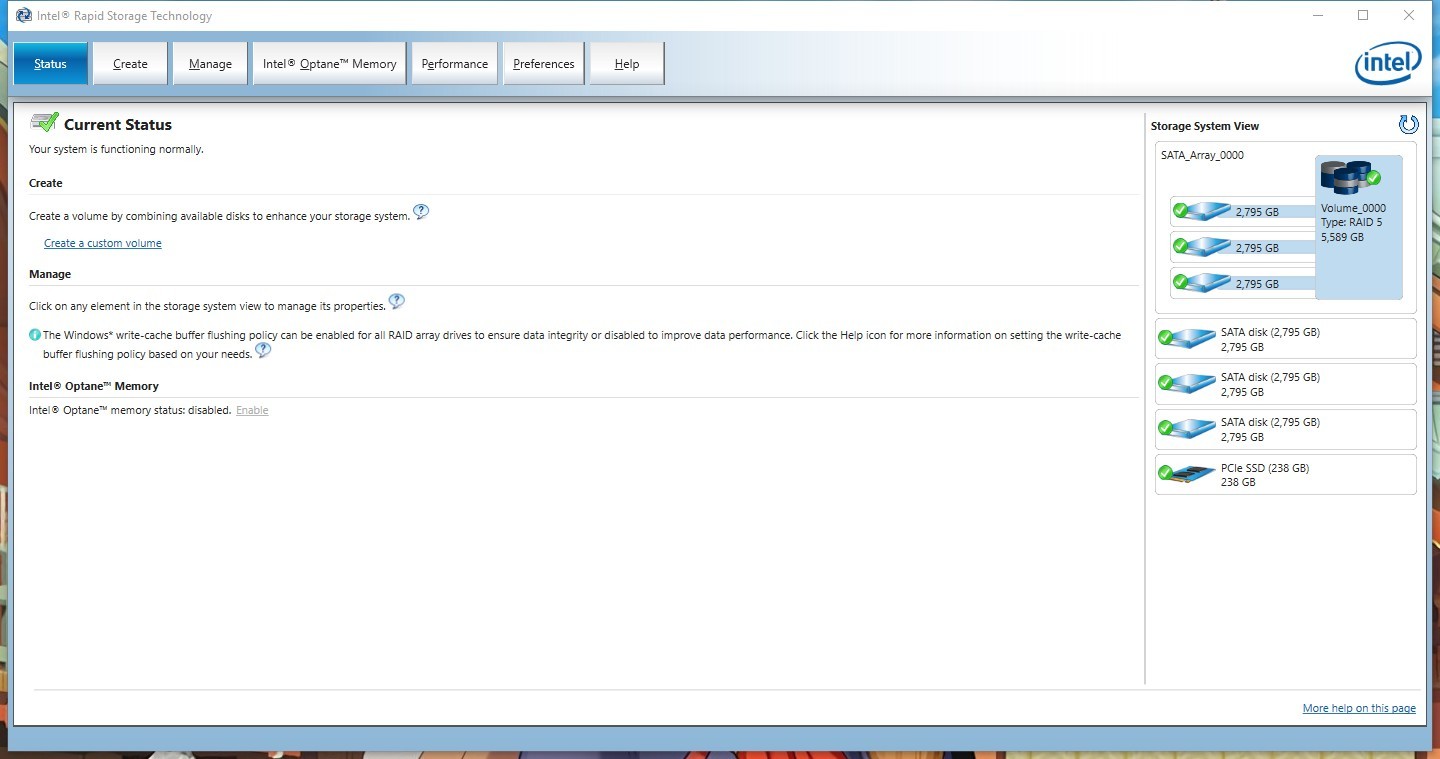Open the Manage tab

(210, 64)
